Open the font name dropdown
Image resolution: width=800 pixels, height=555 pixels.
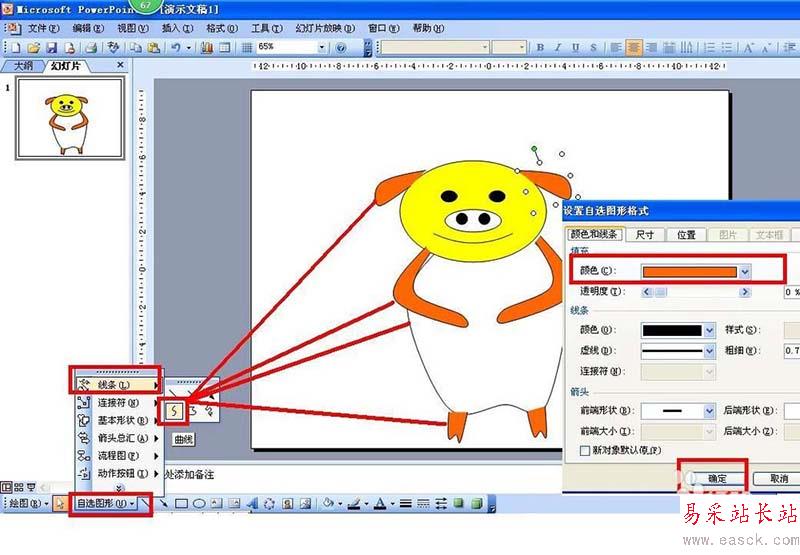click(x=485, y=47)
